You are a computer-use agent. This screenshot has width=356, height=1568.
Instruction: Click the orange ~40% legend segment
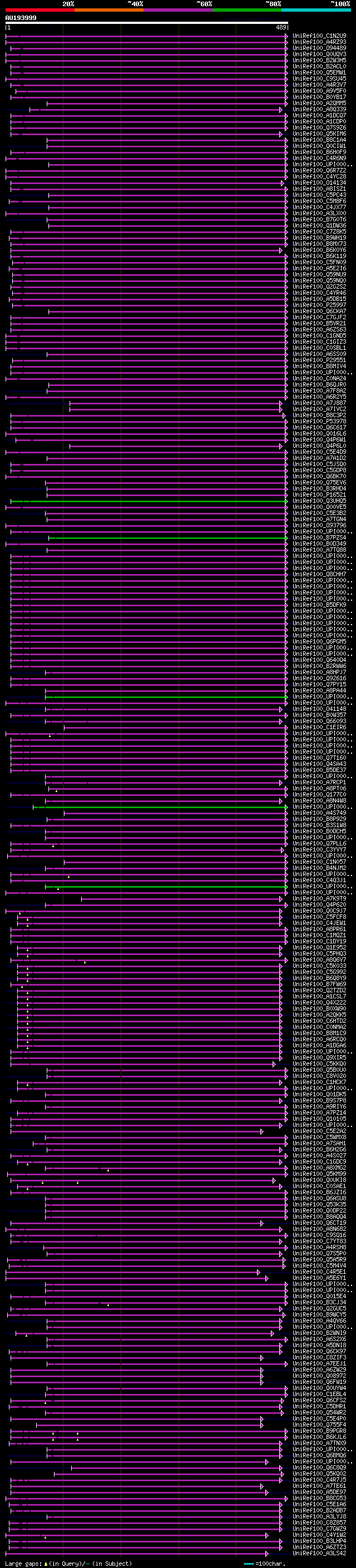coord(109,11)
